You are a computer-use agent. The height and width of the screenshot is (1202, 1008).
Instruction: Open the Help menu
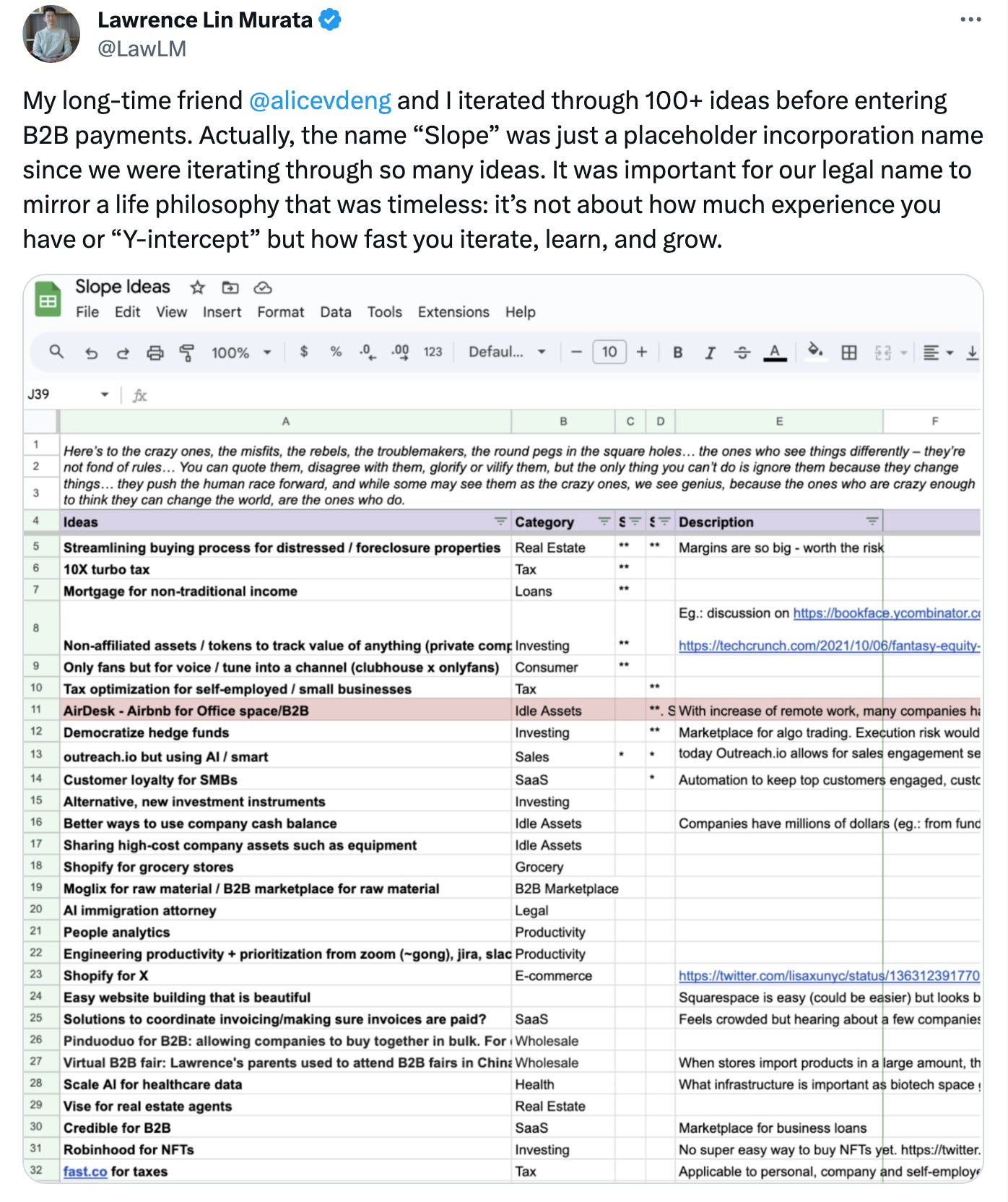[520, 312]
